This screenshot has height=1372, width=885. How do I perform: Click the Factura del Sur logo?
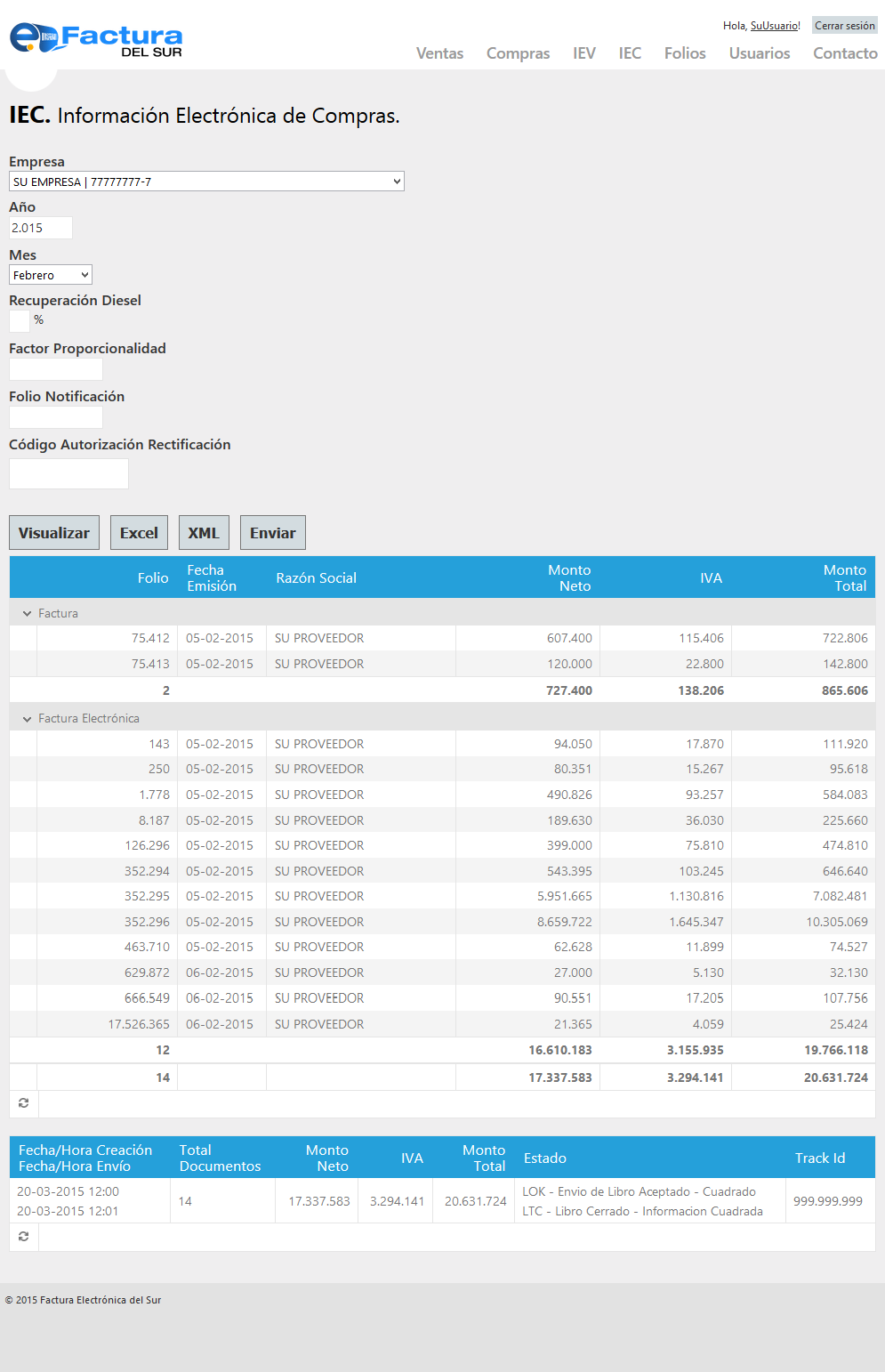point(96,39)
